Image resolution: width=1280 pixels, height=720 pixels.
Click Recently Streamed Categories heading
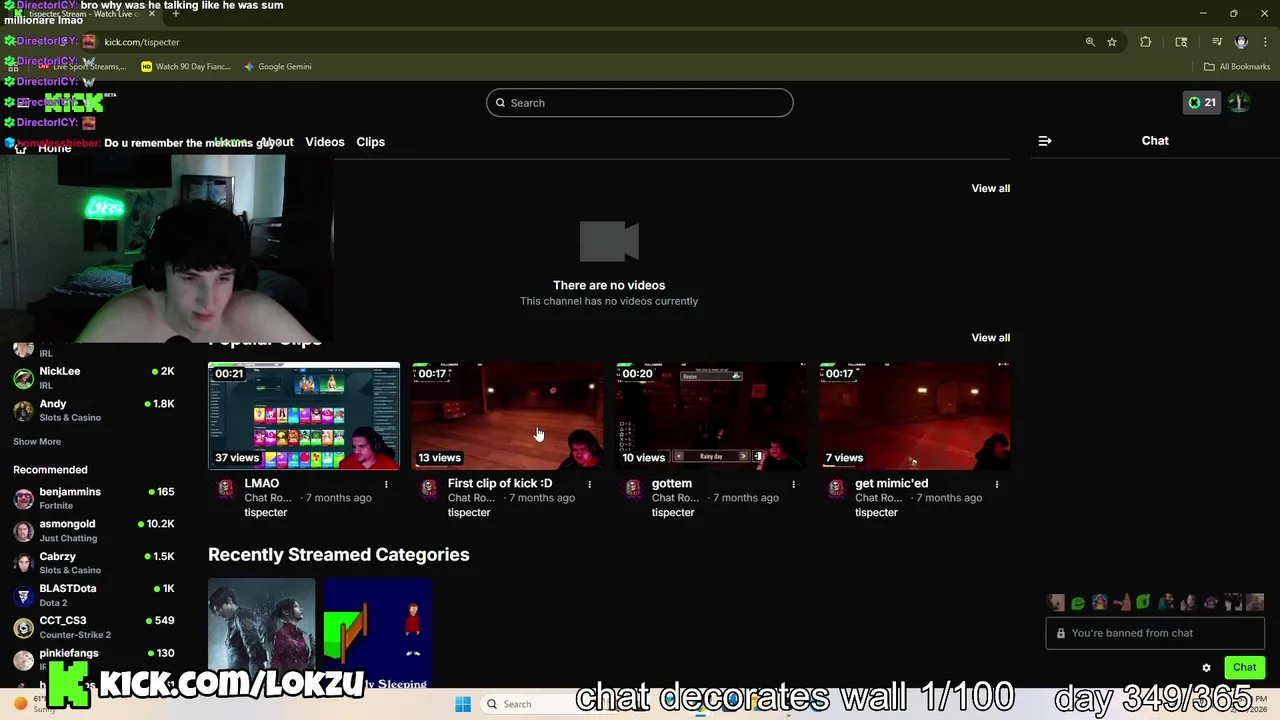(339, 555)
